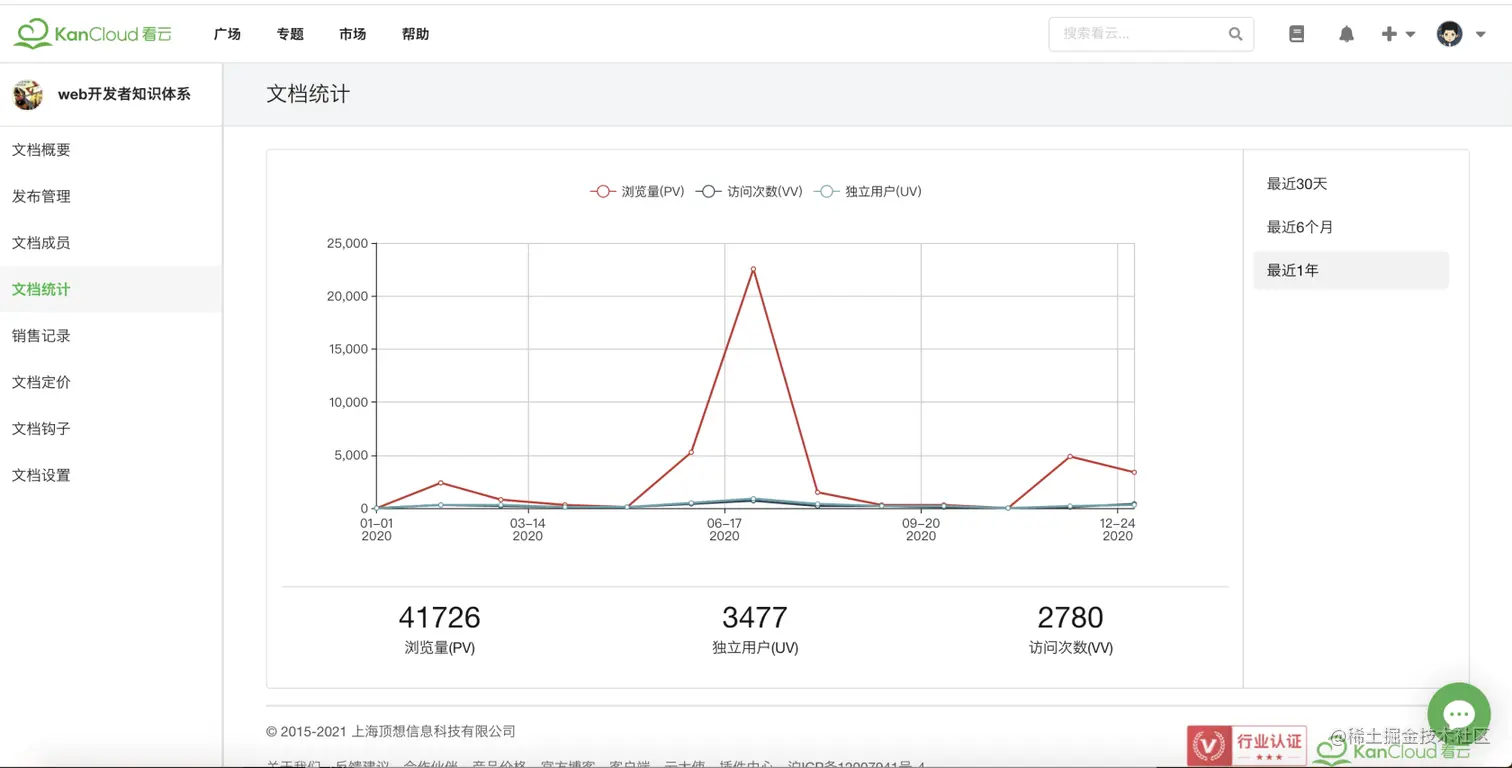Click the 10,000 y-axis label

(347, 402)
